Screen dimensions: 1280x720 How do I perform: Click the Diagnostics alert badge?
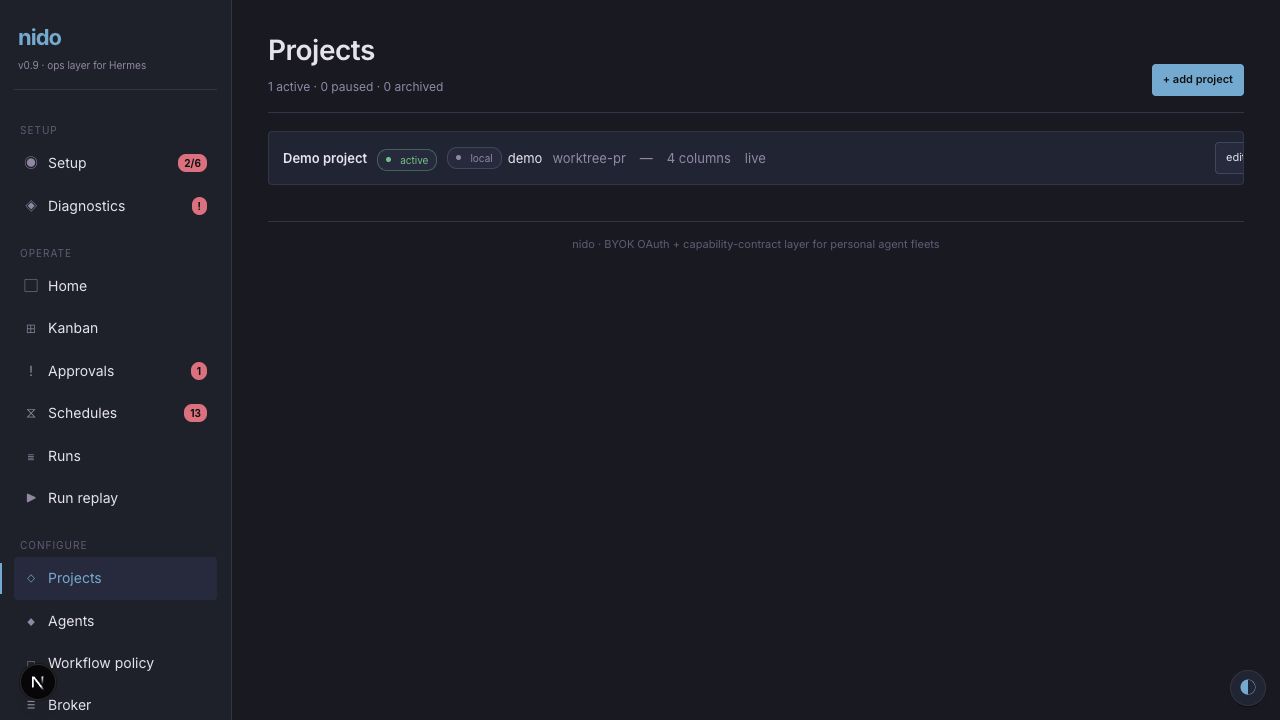199,206
